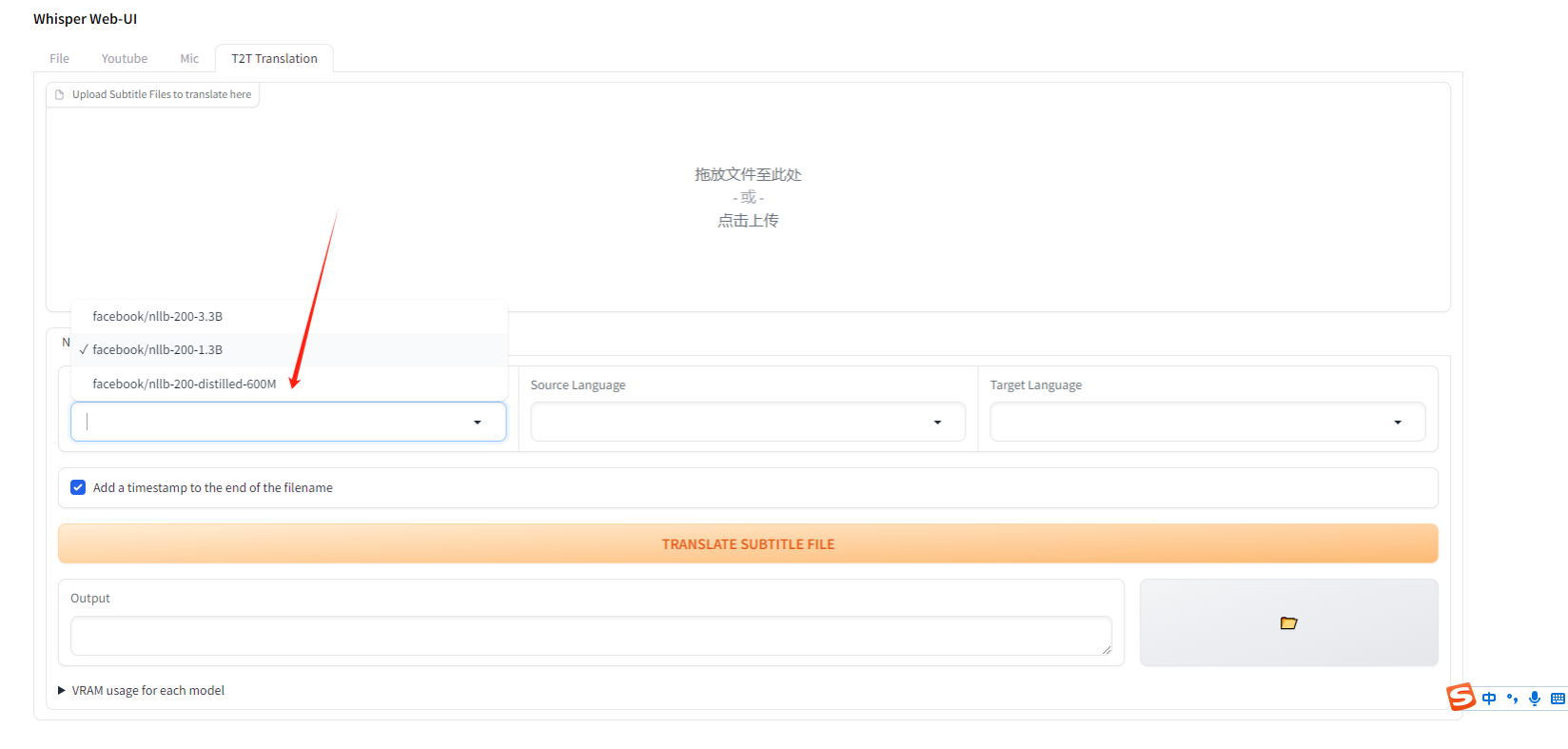Image resolution: width=1568 pixels, height=749 pixels.
Task: Select facebook/nllb-200-3.3B model option
Action: [x=157, y=317]
